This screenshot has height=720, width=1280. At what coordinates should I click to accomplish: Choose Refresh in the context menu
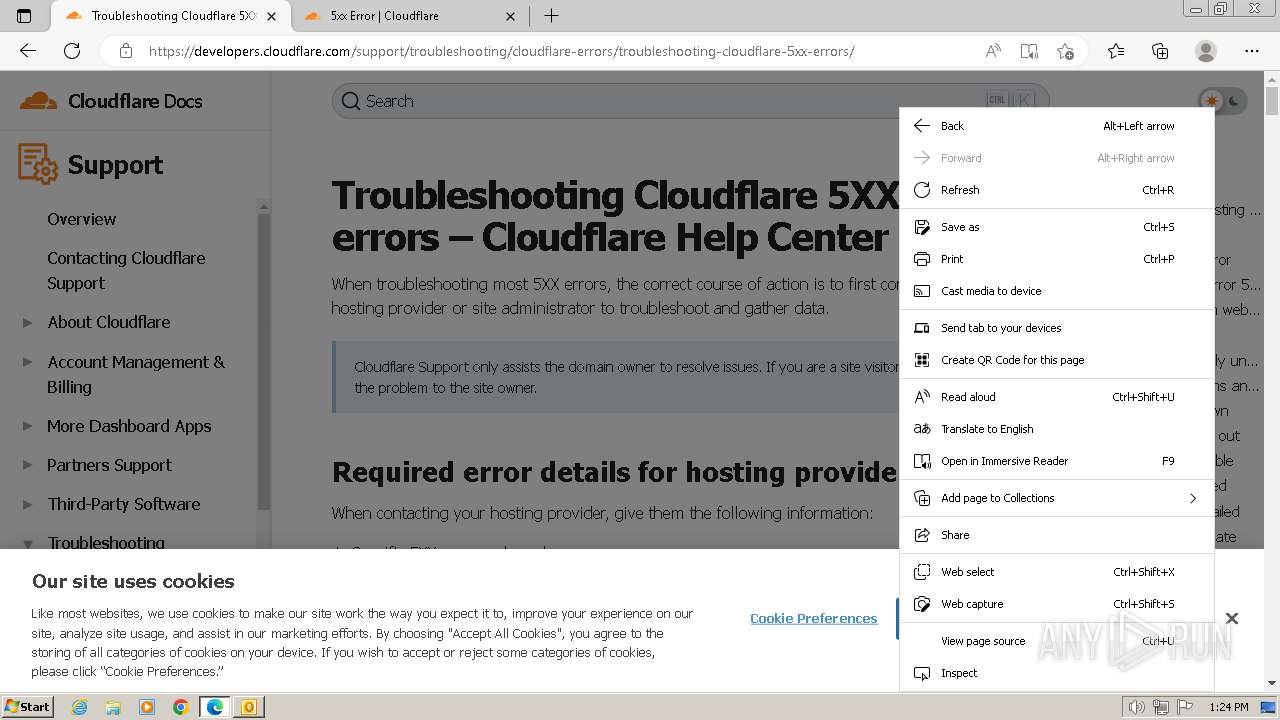click(1057, 190)
